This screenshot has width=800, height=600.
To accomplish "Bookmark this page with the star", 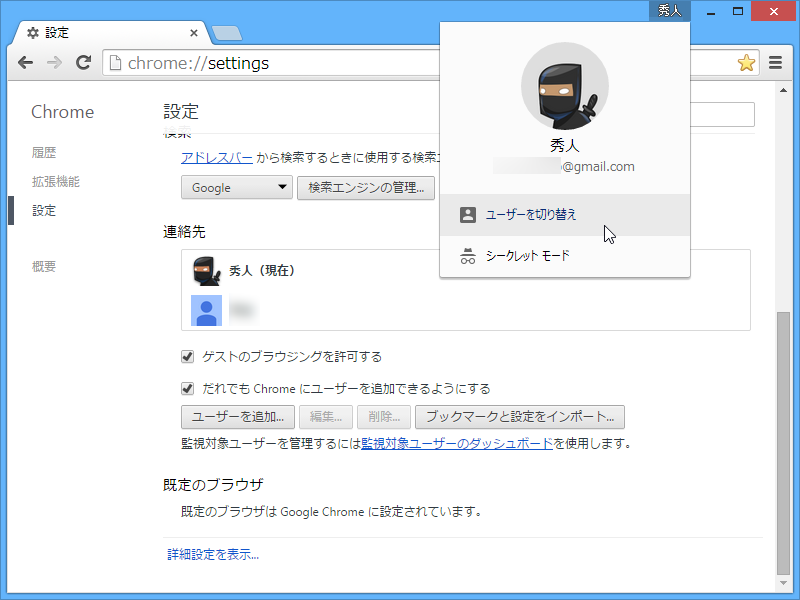I will (x=746, y=63).
